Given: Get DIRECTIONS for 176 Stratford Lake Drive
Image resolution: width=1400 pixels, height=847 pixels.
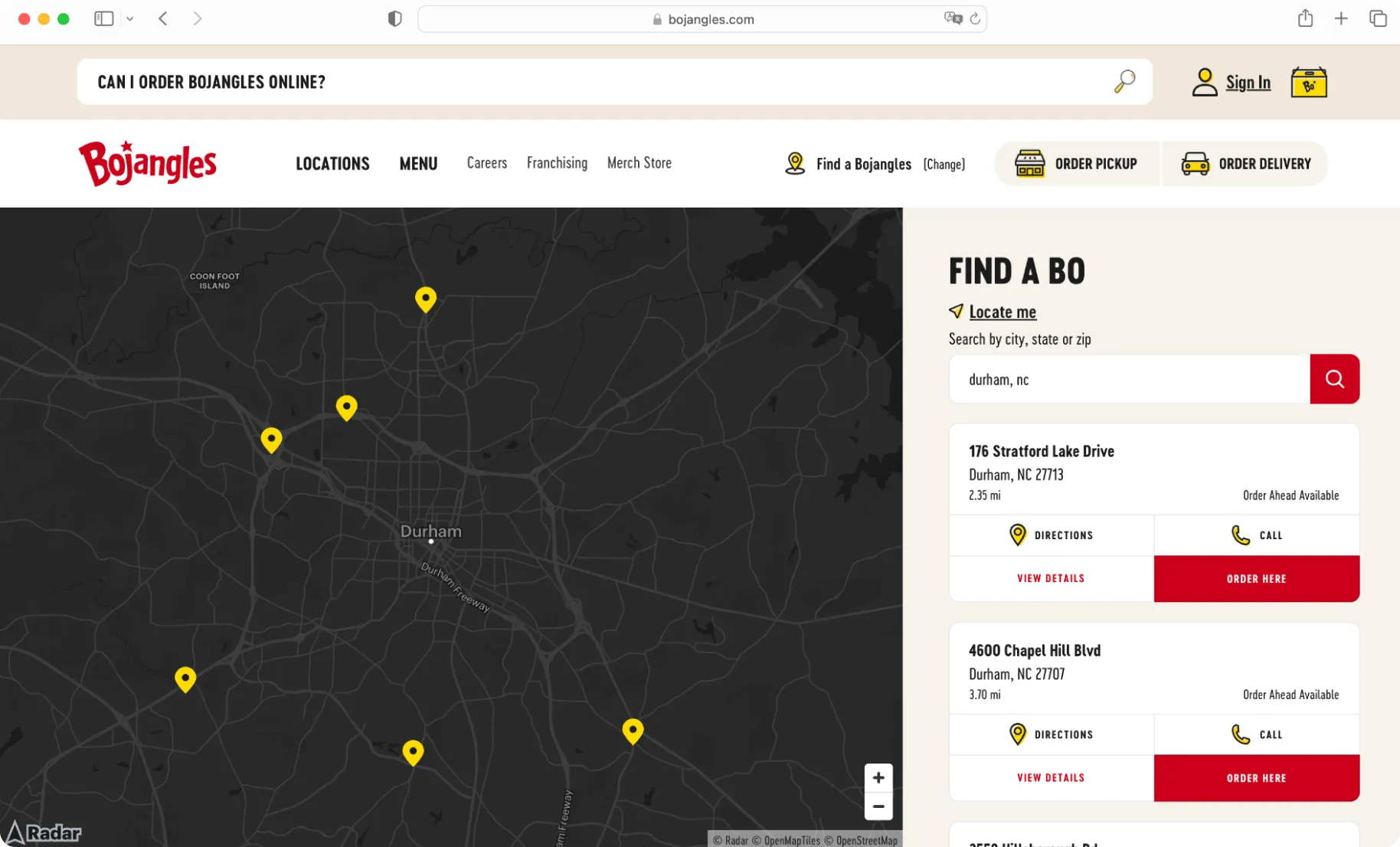Looking at the screenshot, I should tap(1052, 535).
